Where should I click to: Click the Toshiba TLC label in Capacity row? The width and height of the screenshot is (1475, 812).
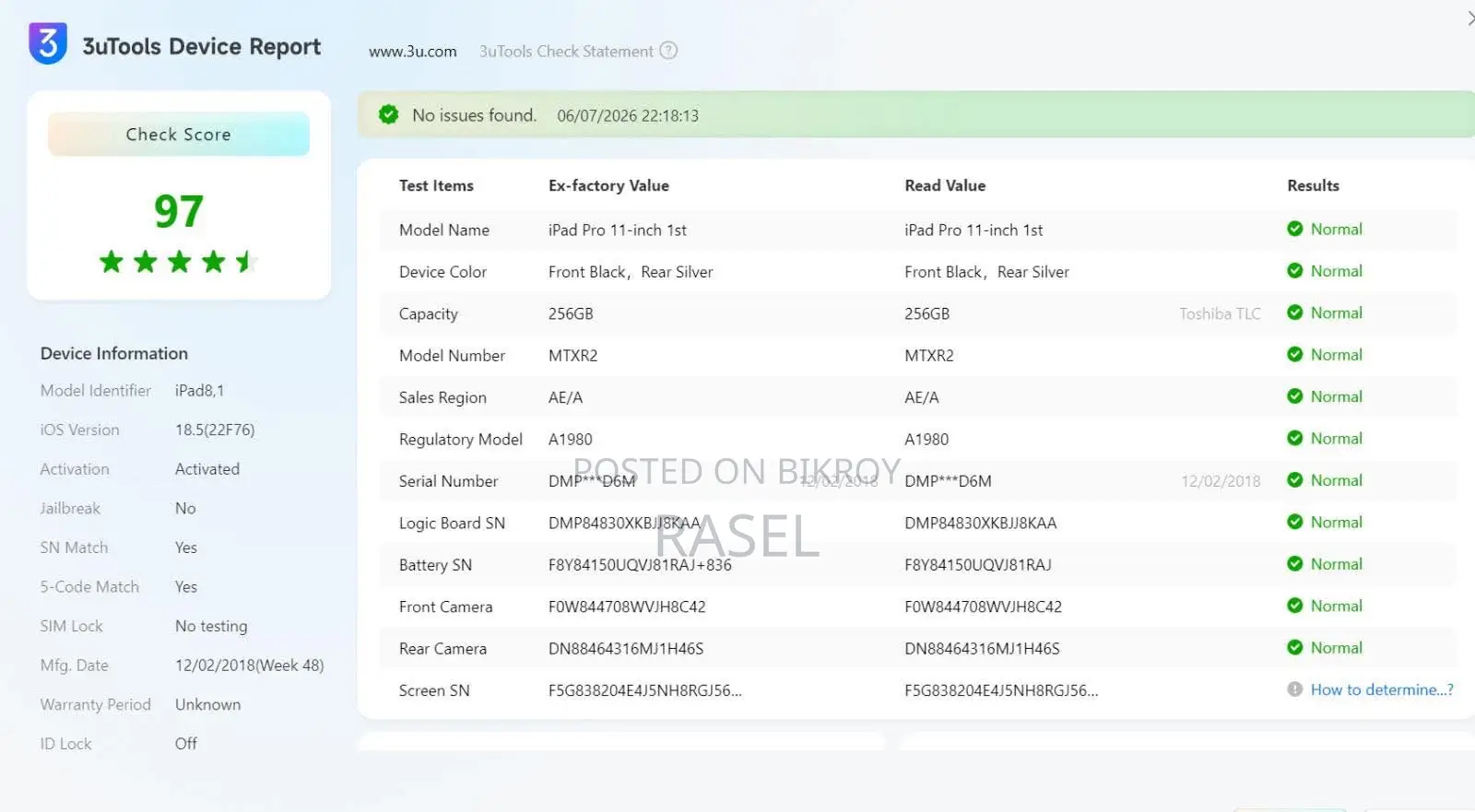click(x=1220, y=313)
